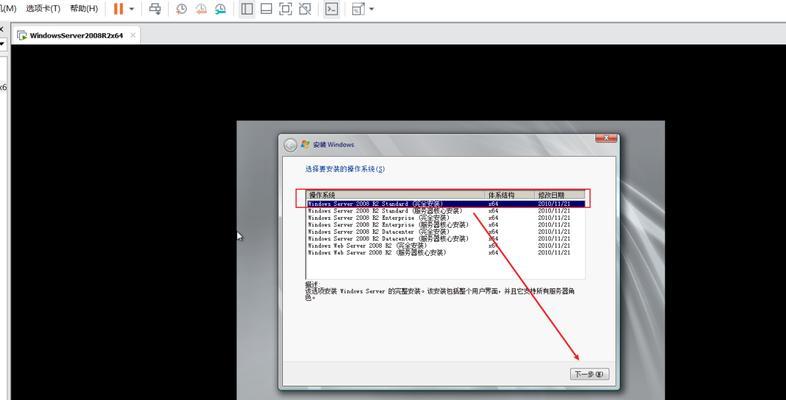
Task: Open the dropdown arrow next to the pause button
Action: [x=131, y=9]
